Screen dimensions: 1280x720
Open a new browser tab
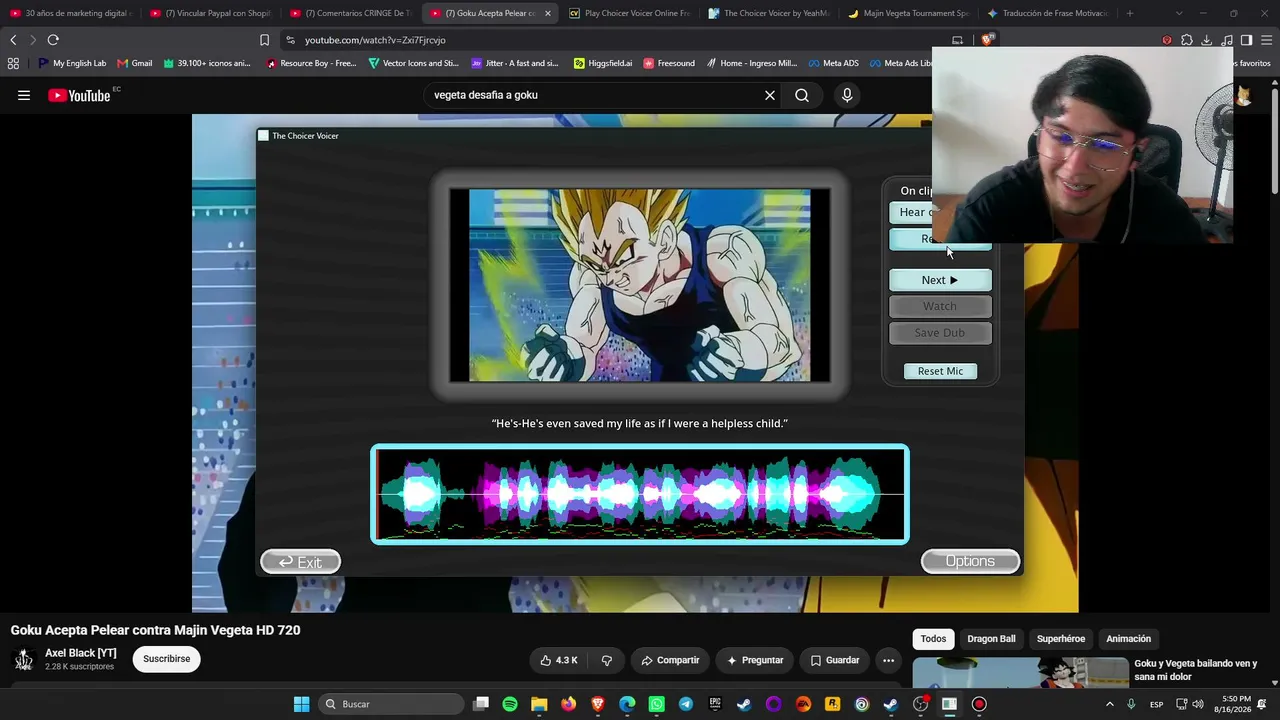point(1130,13)
